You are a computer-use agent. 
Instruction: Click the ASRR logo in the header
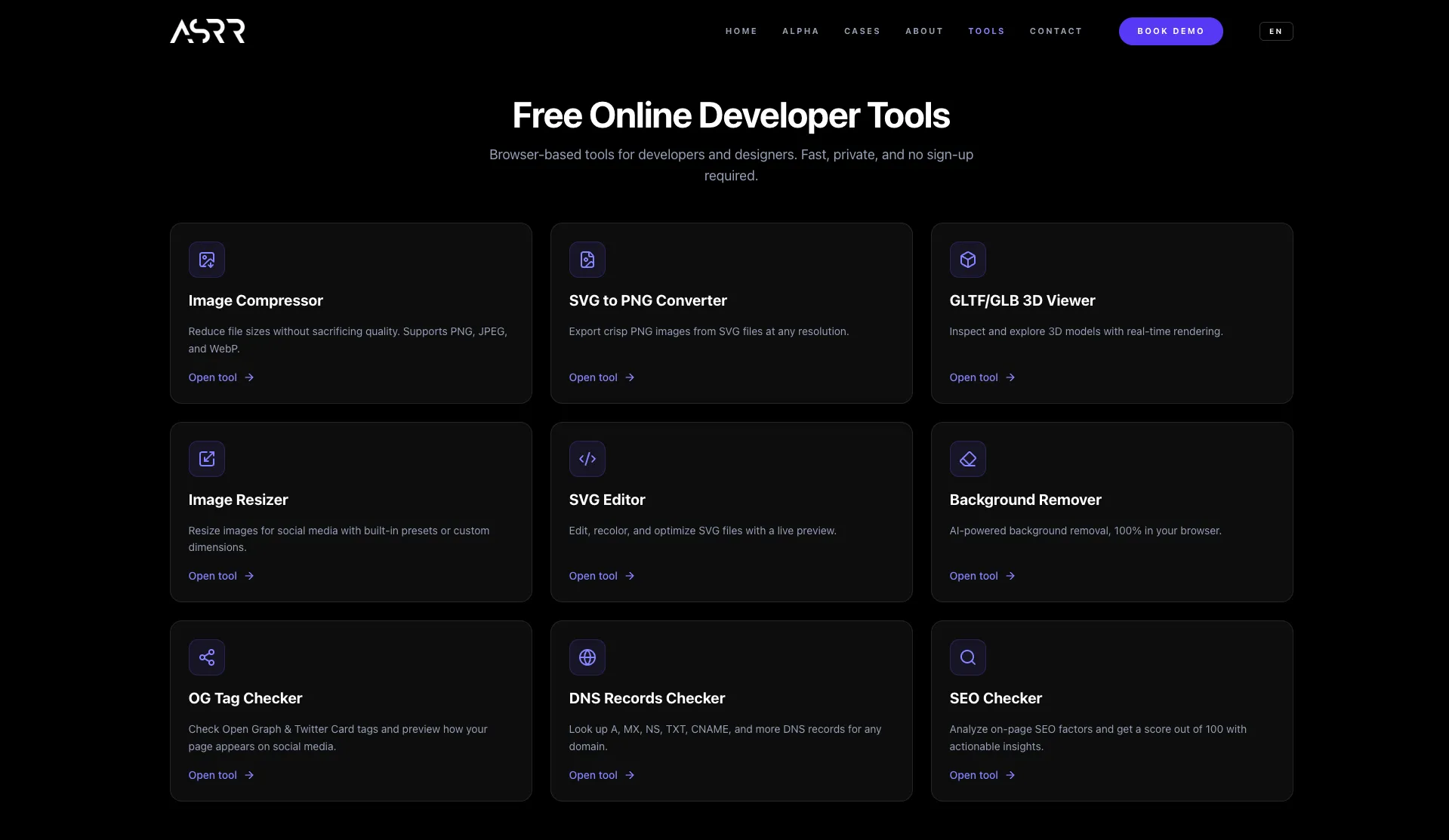(208, 31)
